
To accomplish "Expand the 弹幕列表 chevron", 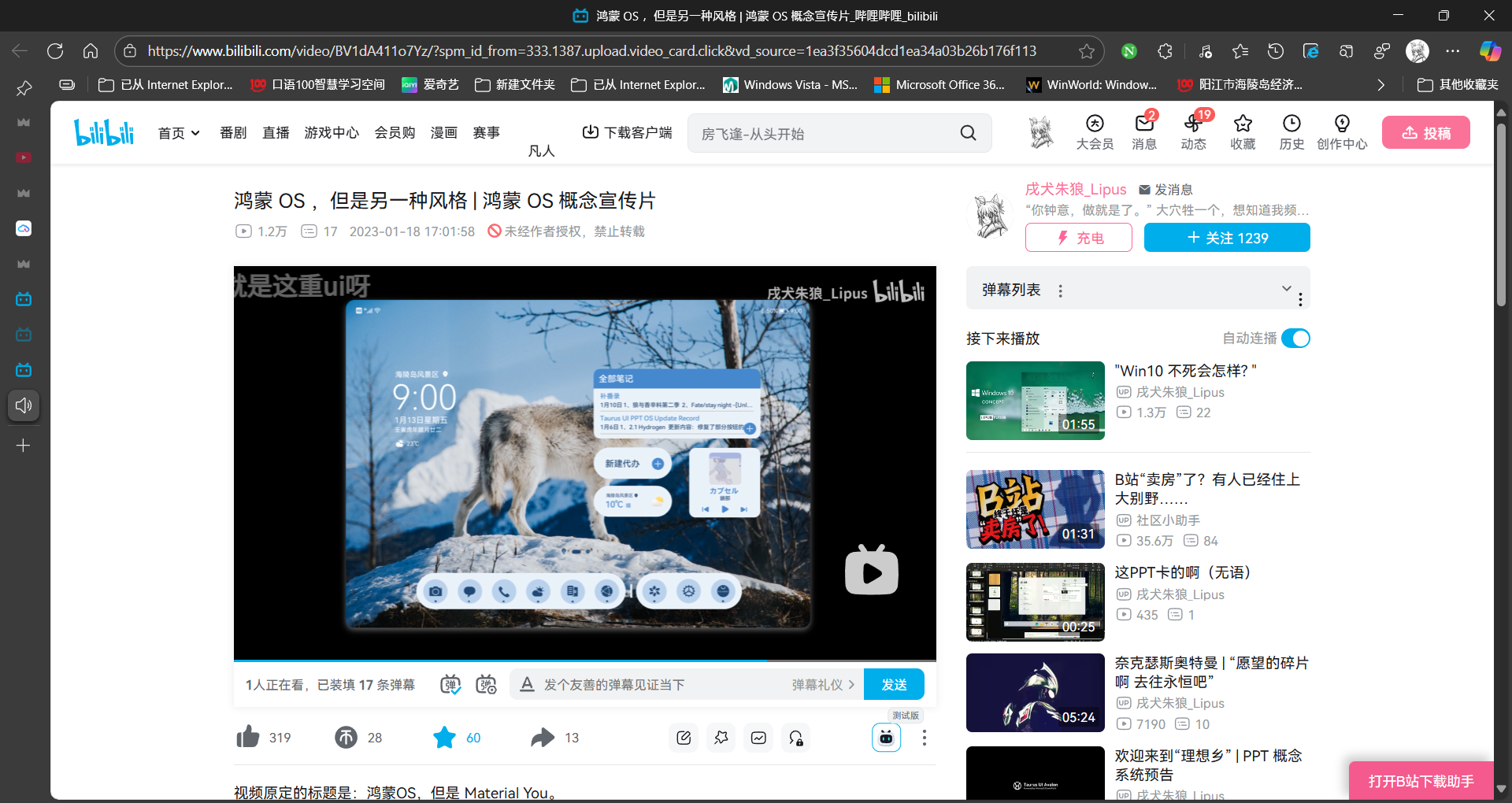I will [1287, 288].
